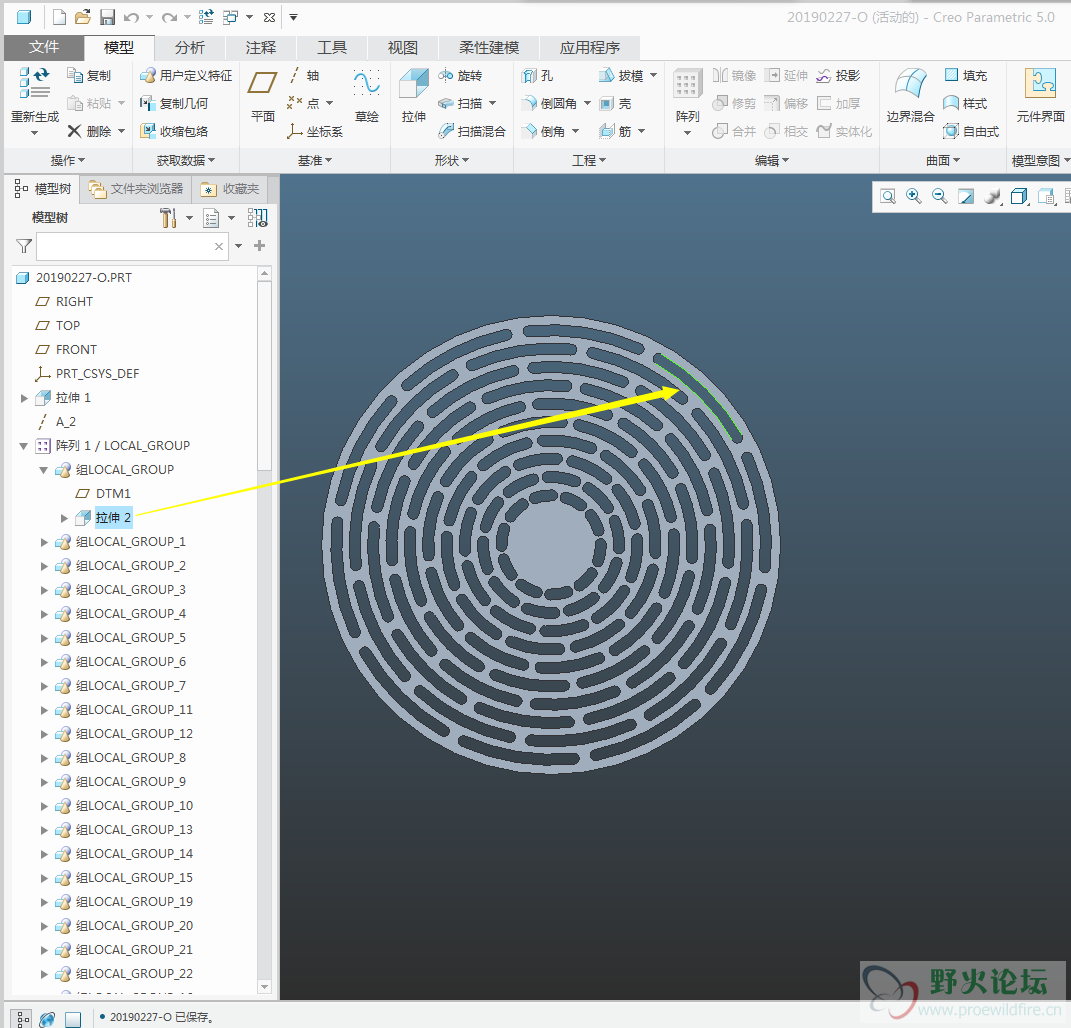Switch to the View (视图) tab
This screenshot has width=1071, height=1028.
tap(403, 48)
